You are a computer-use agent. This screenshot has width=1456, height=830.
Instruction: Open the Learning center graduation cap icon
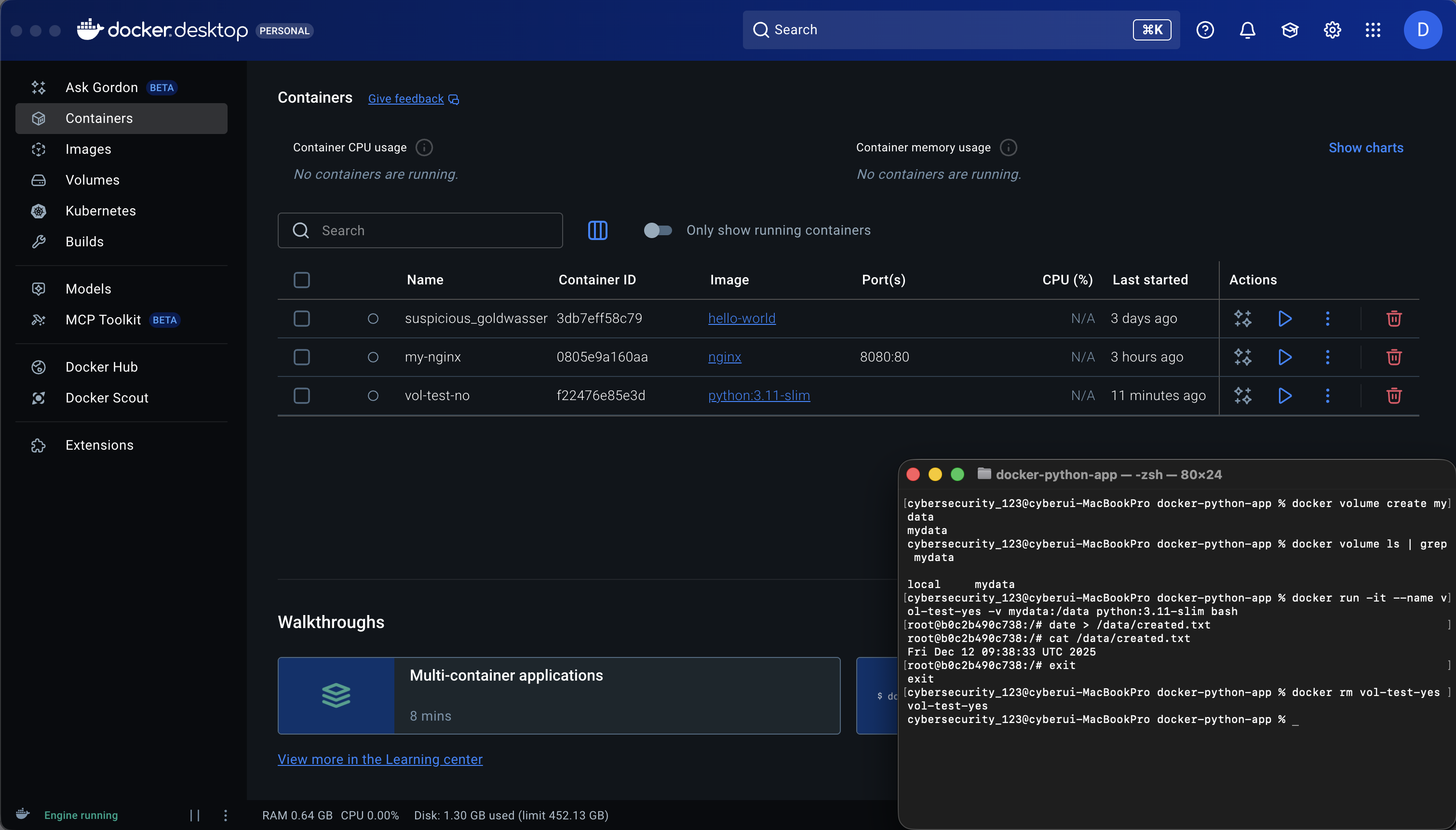pyautogui.click(x=1290, y=30)
